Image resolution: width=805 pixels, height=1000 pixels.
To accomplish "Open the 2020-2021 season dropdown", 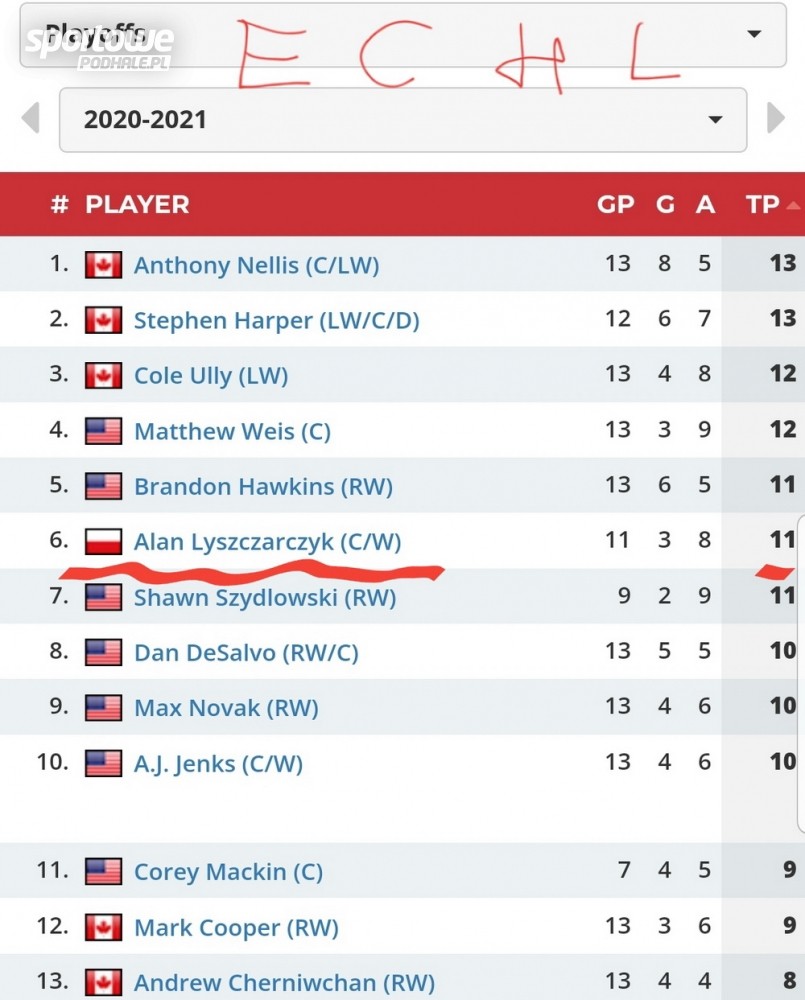I will [x=402, y=120].
